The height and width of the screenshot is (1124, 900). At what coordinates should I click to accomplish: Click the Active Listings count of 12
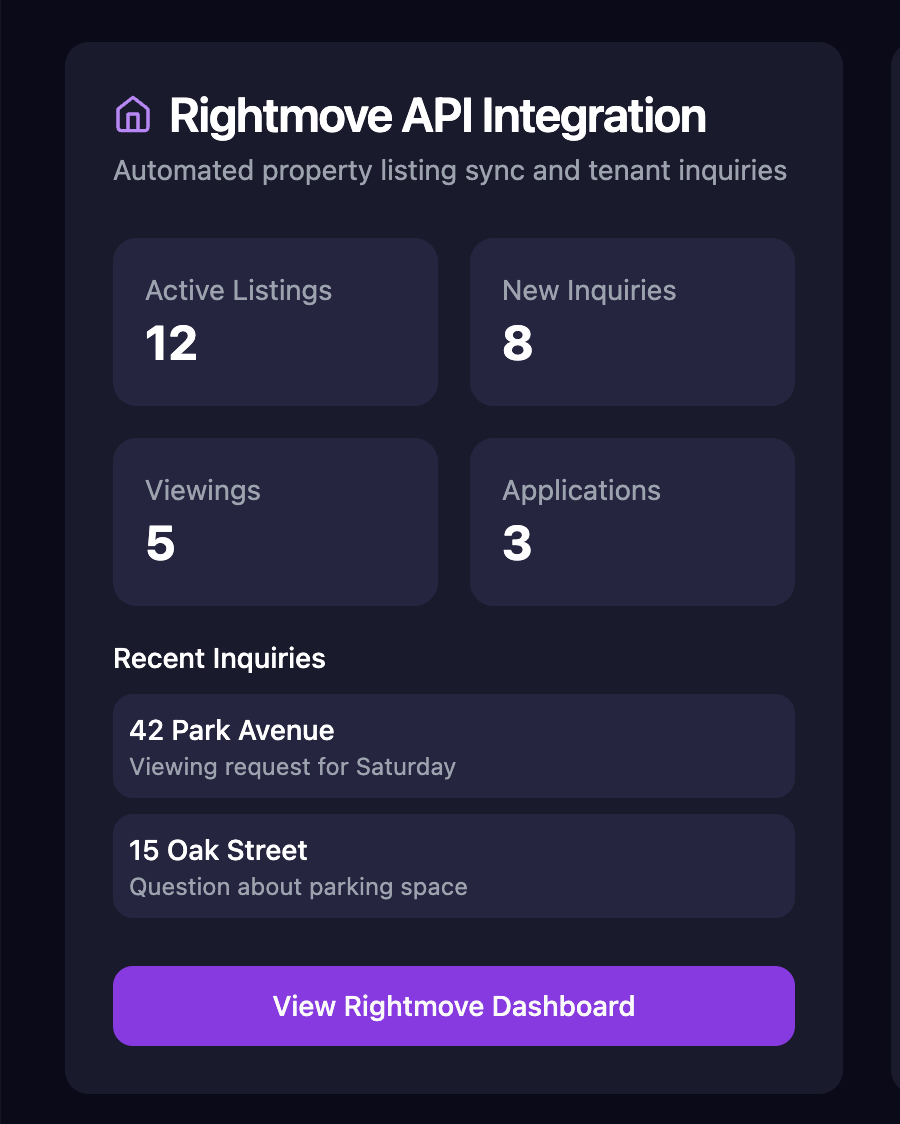171,344
